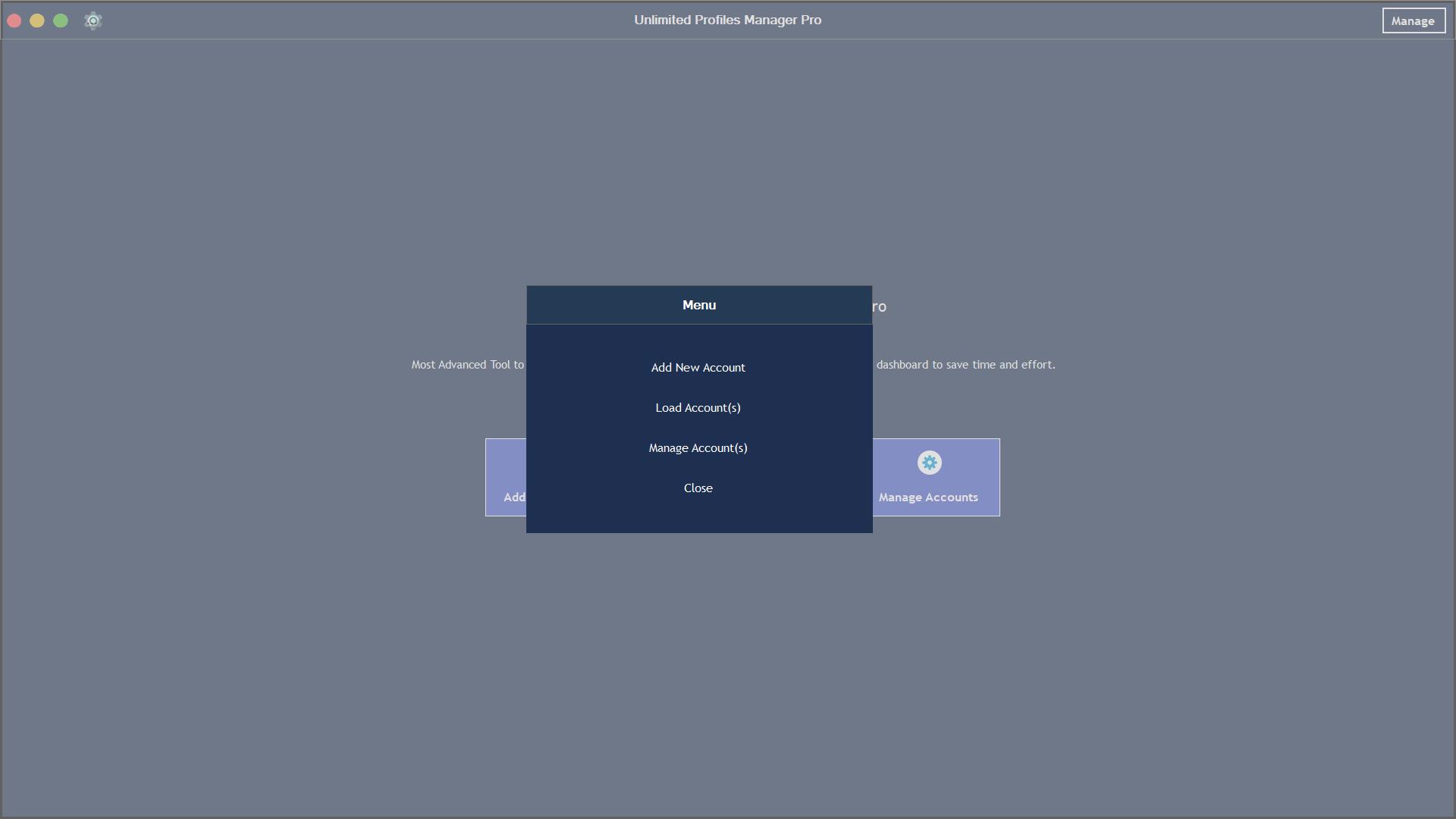Select "Add New Account" from the menu
This screenshot has height=819, width=1456.
click(x=698, y=367)
